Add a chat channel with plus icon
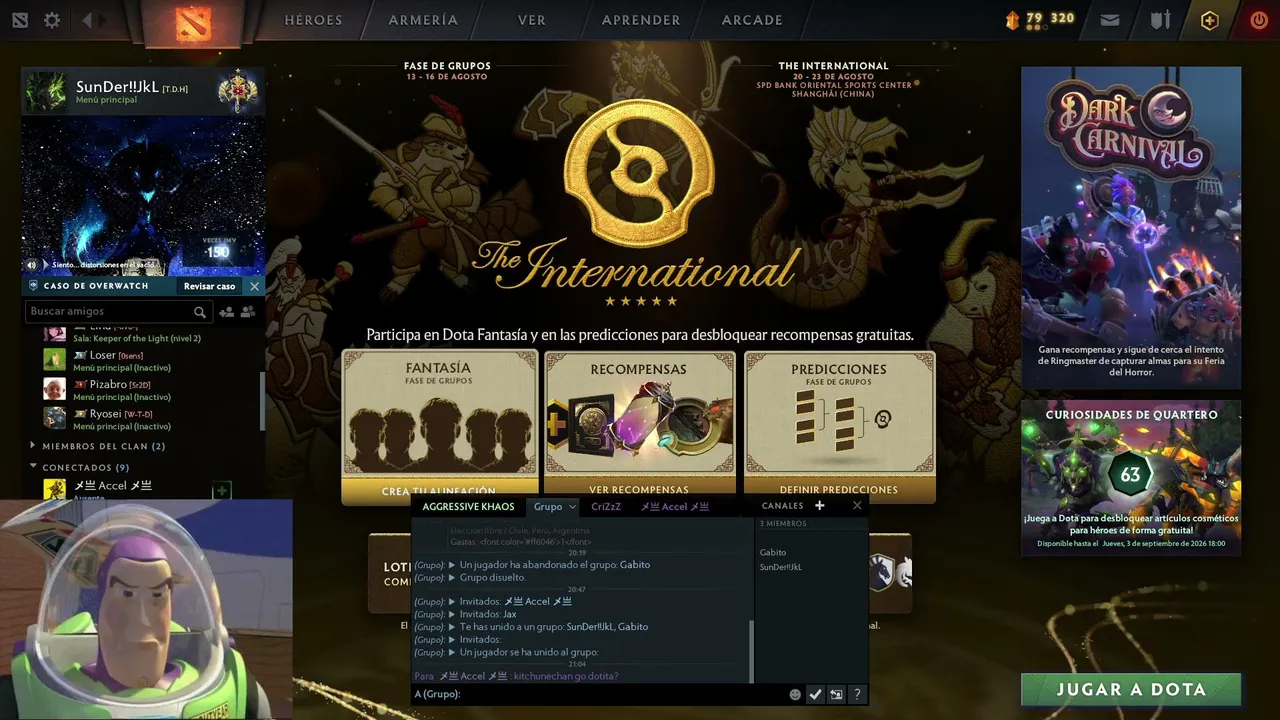Screen dimensions: 1280x720 (820, 506)
